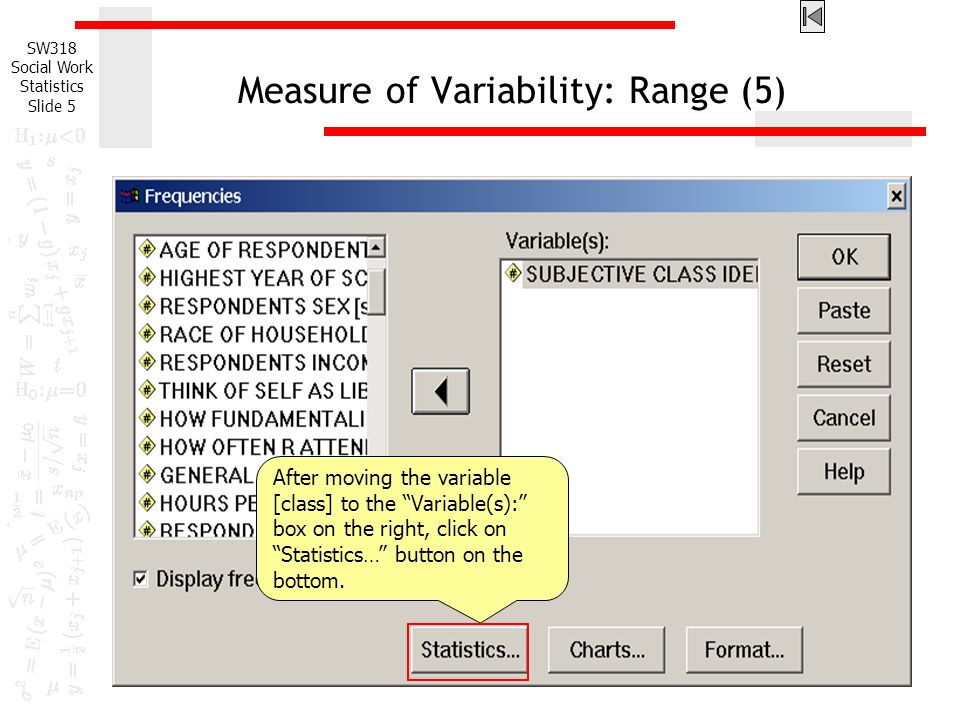
Task: Open the Statistics... dialog button
Action: click(x=468, y=650)
